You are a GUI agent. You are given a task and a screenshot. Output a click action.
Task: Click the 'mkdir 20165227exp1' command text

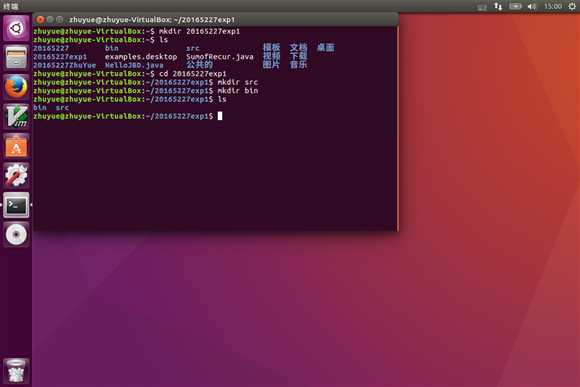point(199,31)
